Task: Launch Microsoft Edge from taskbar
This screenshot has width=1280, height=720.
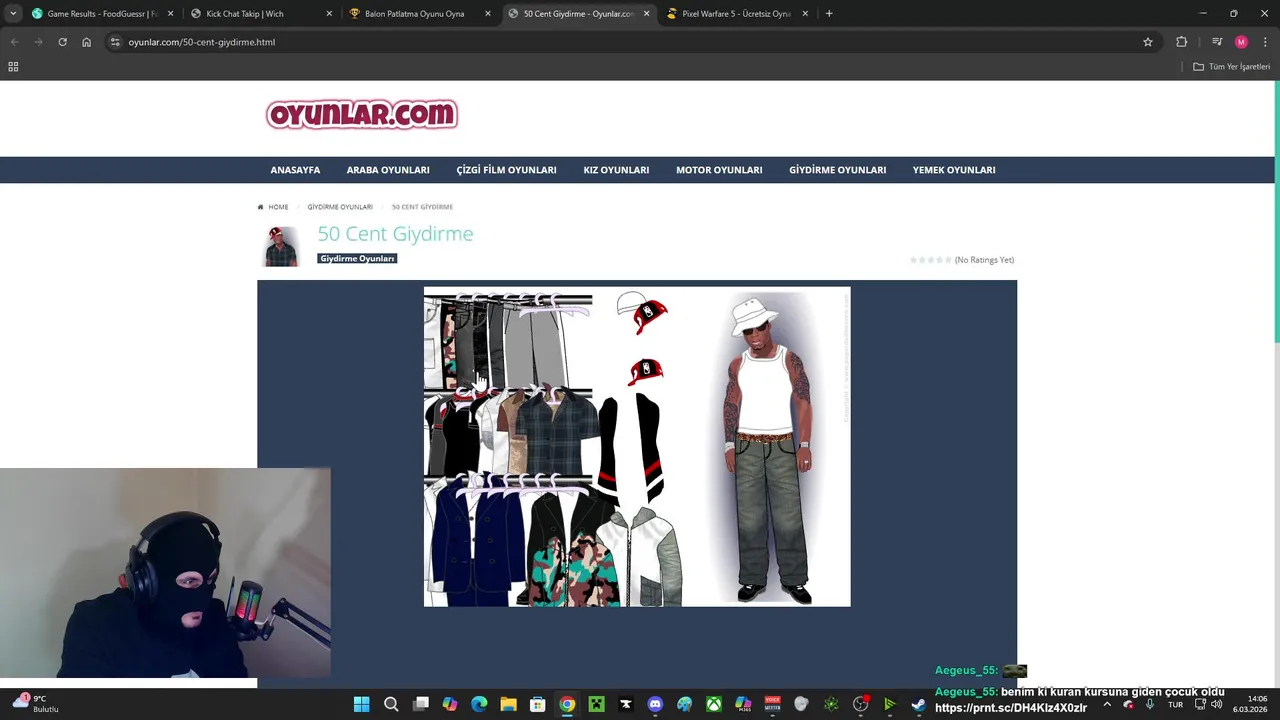Action: tap(479, 704)
